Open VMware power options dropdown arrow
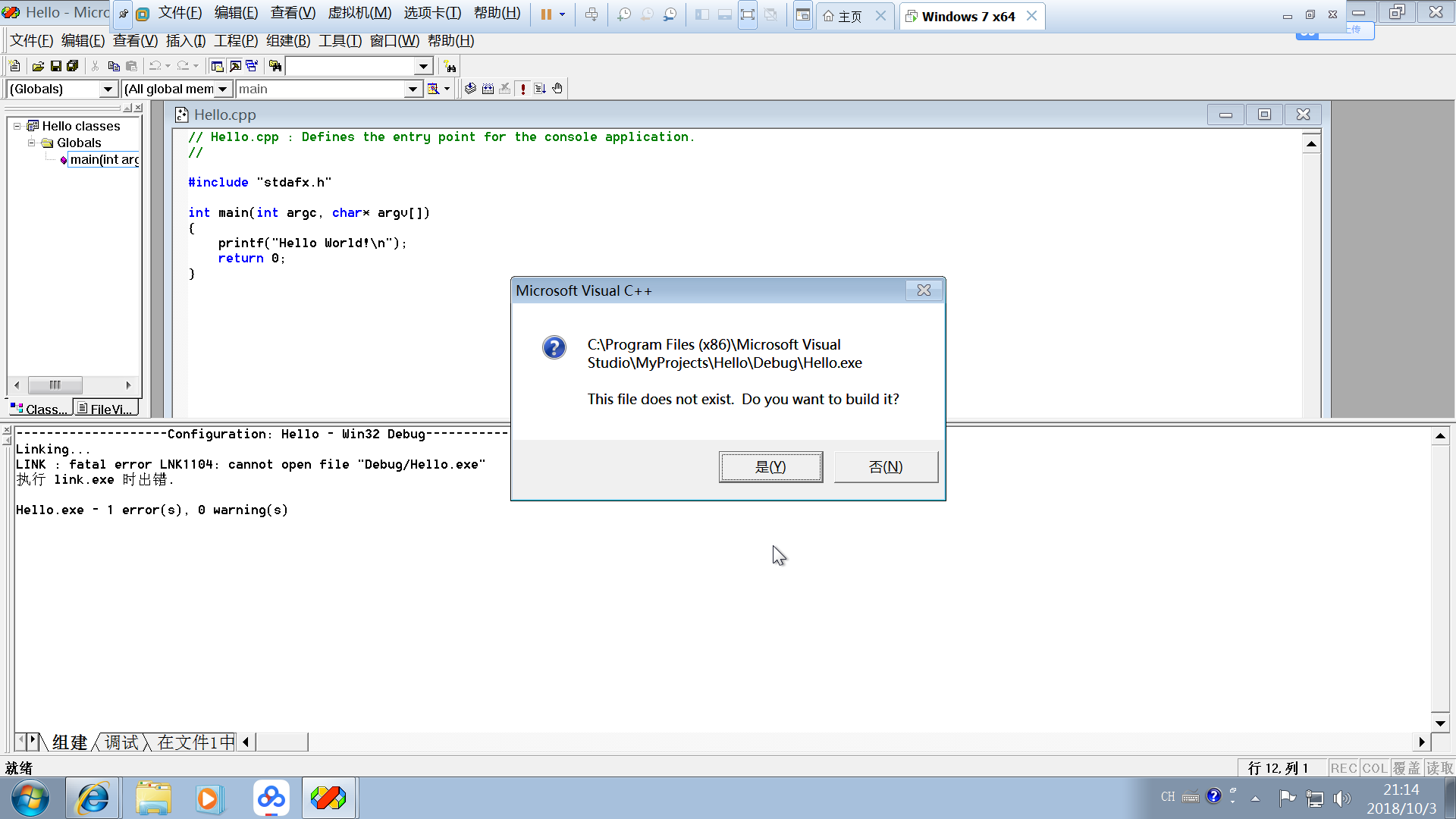Viewport: 1456px width, 819px height. (x=562, y=14)
